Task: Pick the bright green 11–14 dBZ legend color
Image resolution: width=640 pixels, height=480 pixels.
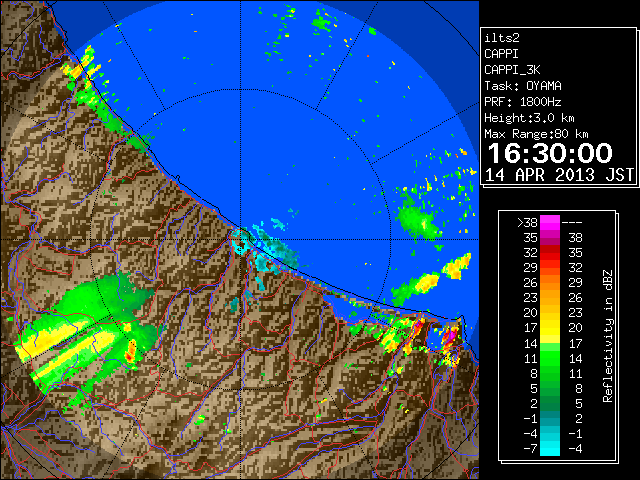Action: tap(550, 358)
